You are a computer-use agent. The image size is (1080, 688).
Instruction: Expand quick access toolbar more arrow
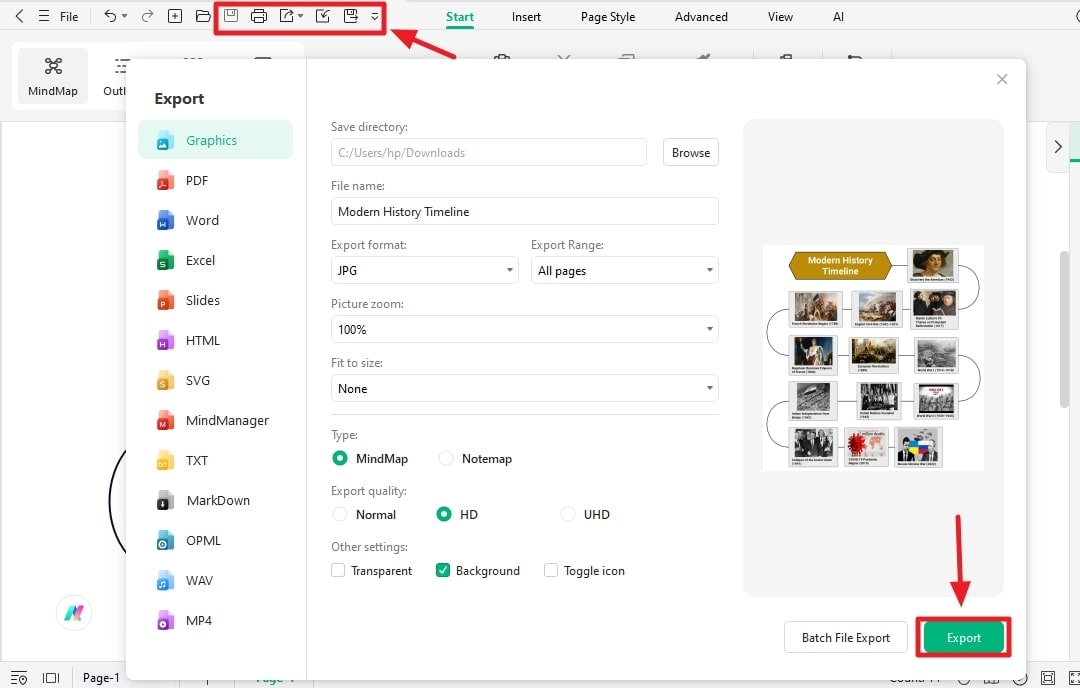375,17
